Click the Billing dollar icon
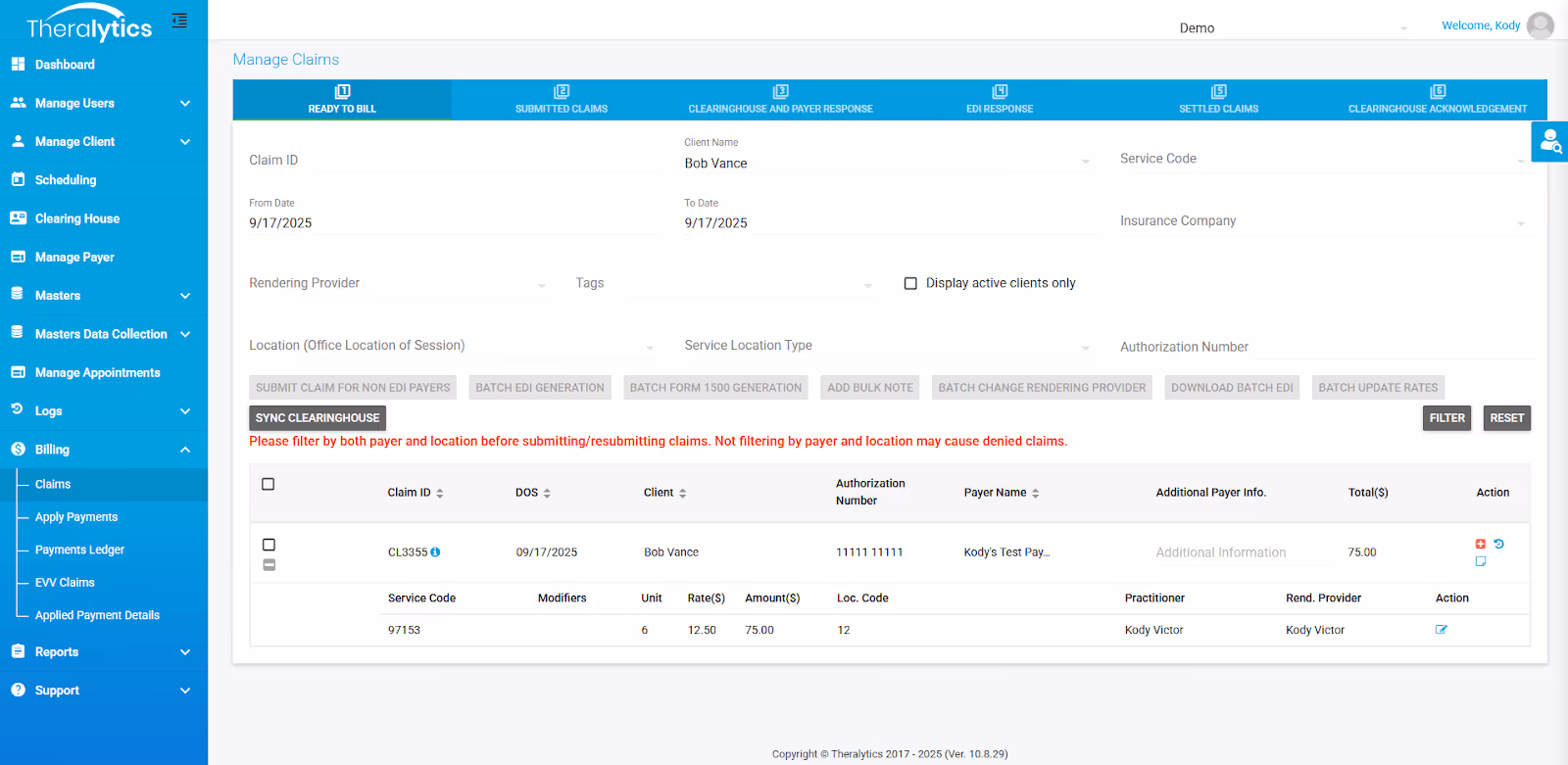 coord(18,449)
